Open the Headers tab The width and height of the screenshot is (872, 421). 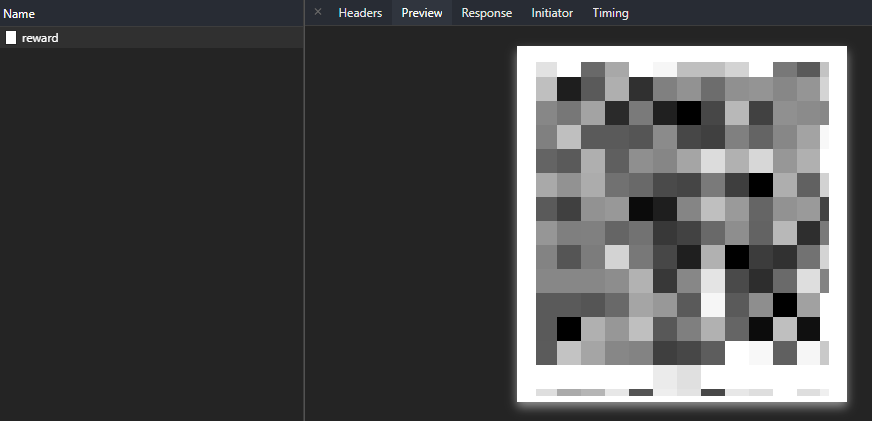(360, 13)
